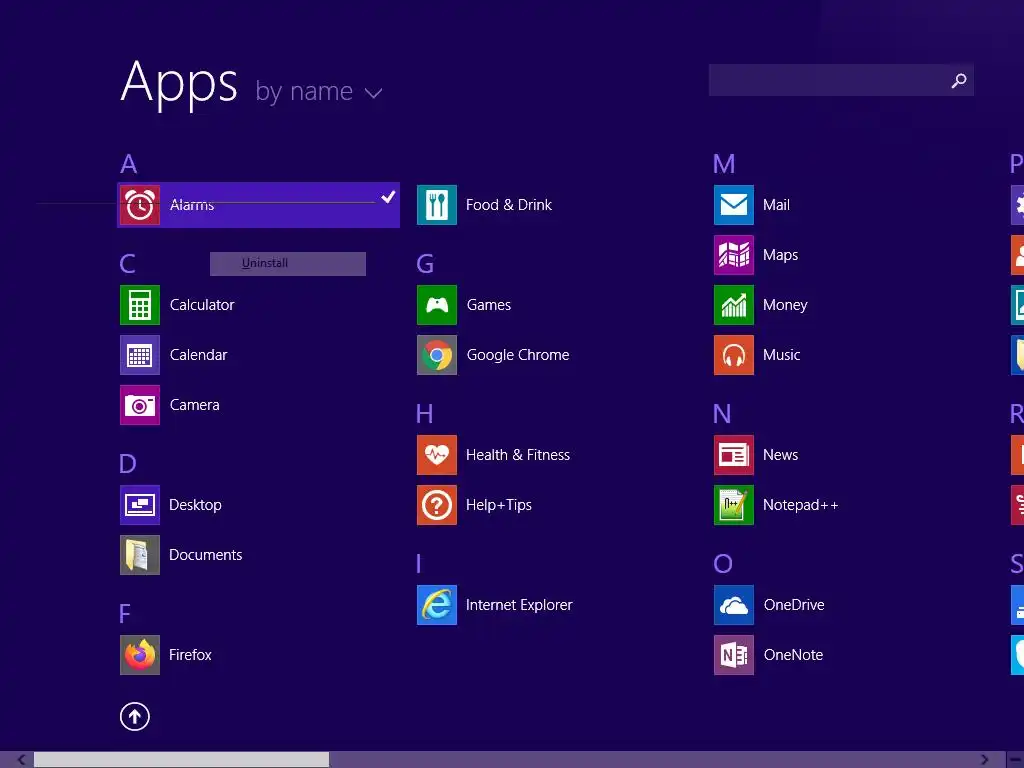Click the 'Calculator' label text
The image size is (1024, 768).
tap(202, 305)
